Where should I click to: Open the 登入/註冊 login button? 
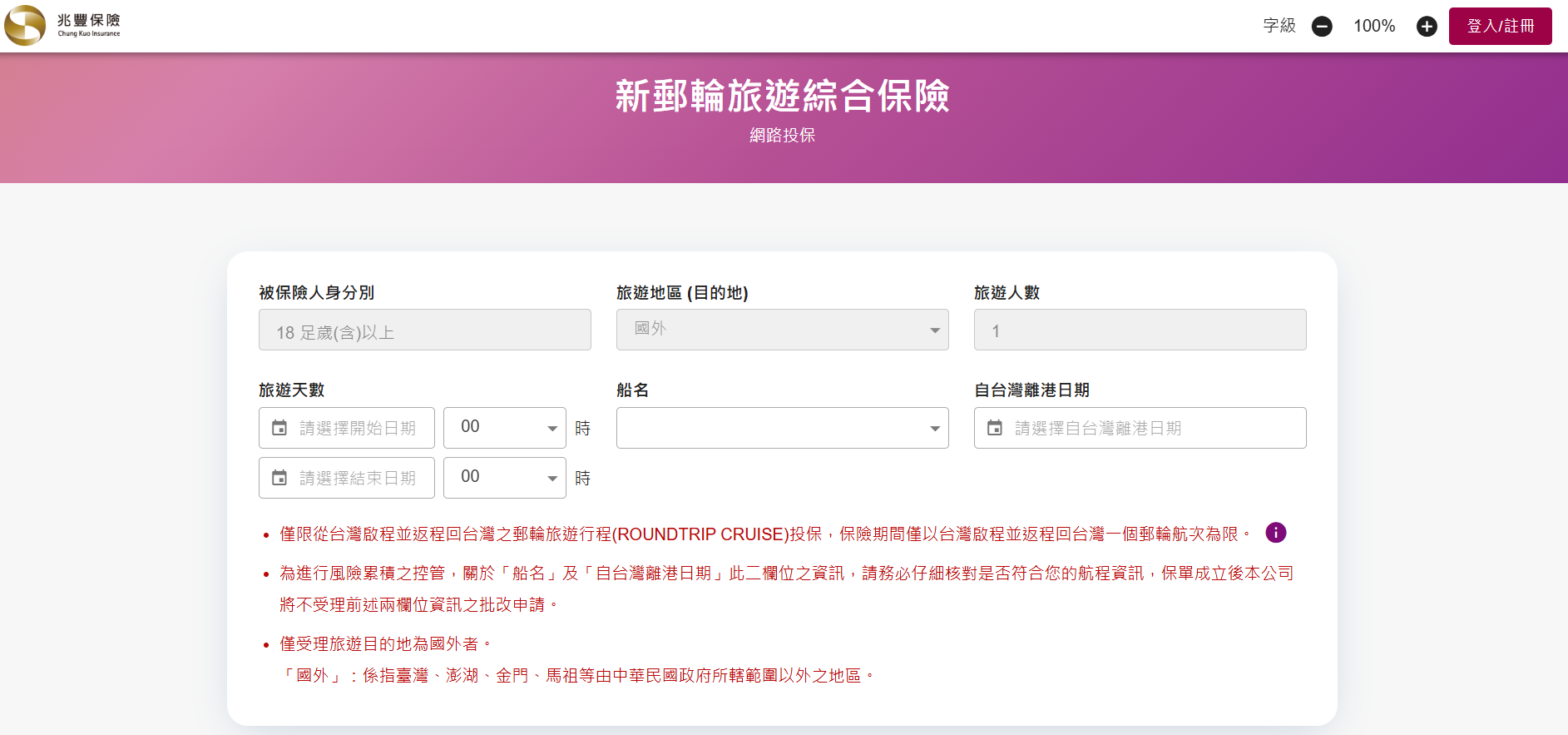[1500, 26]
